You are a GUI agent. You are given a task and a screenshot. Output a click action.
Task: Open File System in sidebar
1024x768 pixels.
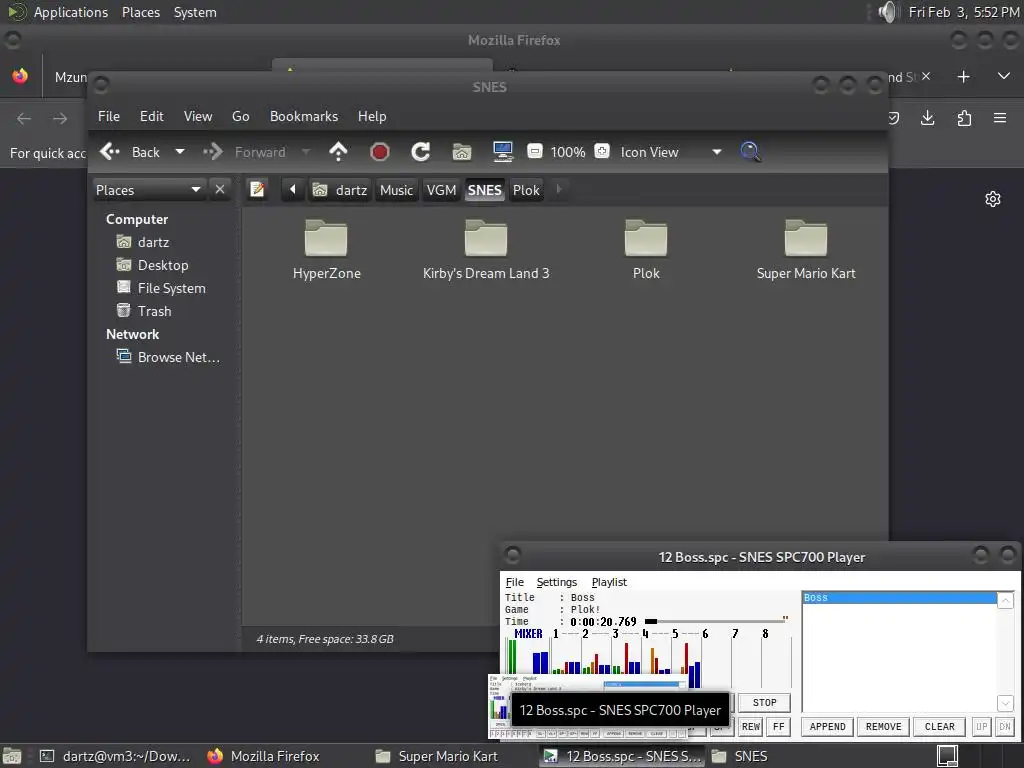[x=171, y=288]
